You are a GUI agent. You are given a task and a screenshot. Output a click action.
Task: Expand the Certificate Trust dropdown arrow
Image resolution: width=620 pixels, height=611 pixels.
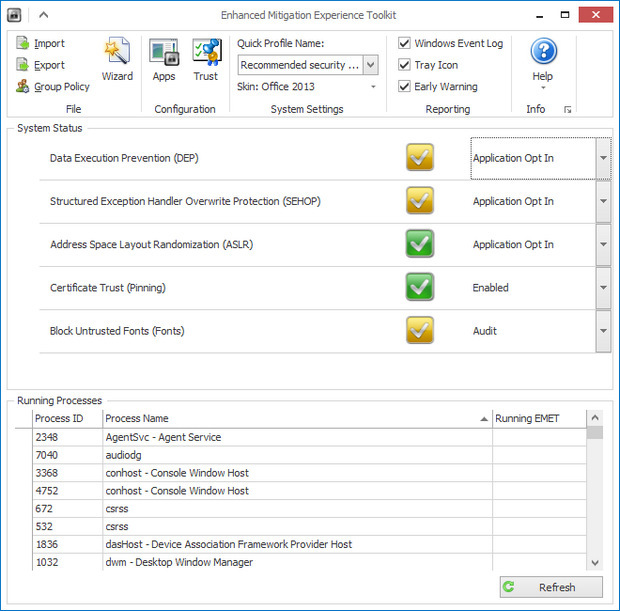pos(603,288)
